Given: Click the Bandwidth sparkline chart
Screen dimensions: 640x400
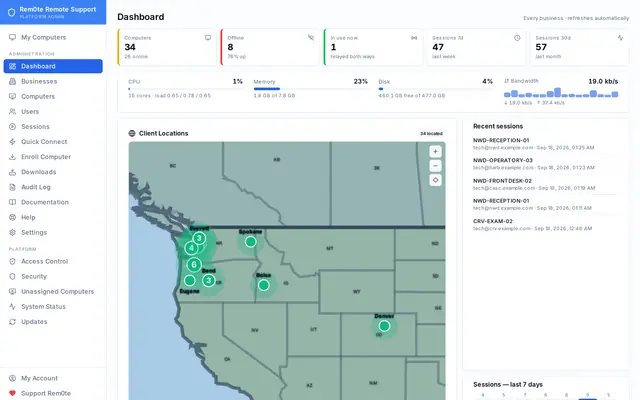Looking at the screenshot, I should (x=561, y=93).
